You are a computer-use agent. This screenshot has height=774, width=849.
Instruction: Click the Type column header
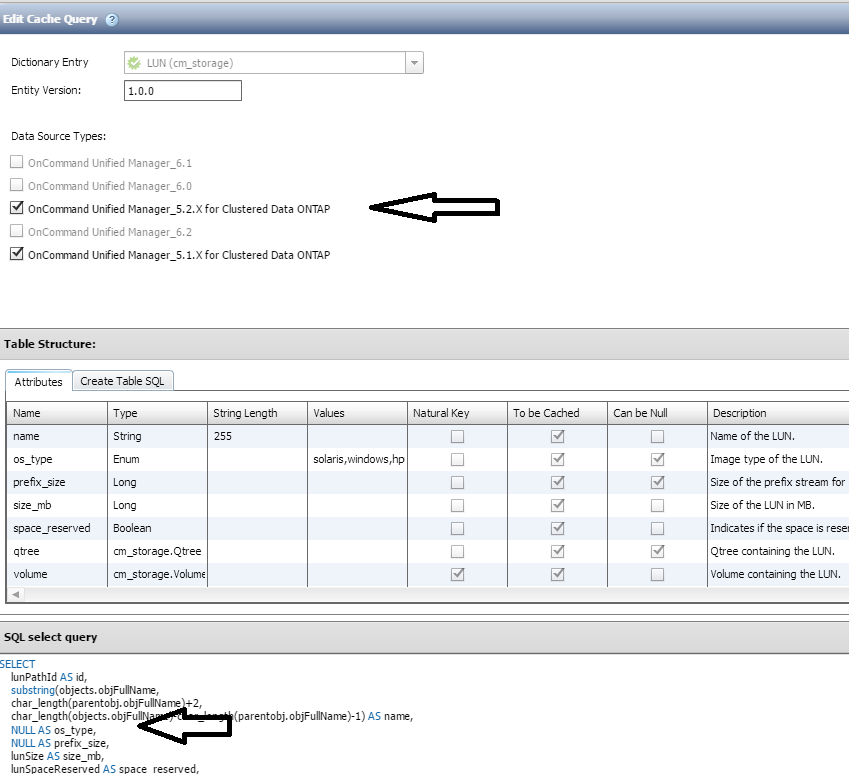pyautogui.click(x=157, y=413)
